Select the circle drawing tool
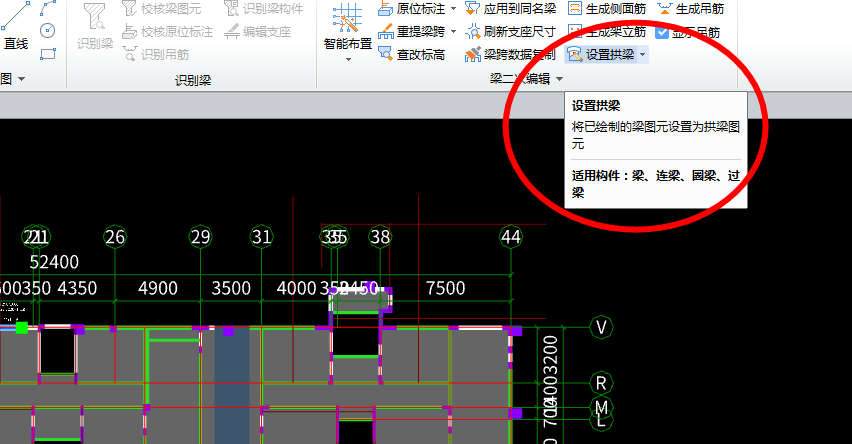Image resolution: width=852 pixels, height=444 pixels. point(47,30)
